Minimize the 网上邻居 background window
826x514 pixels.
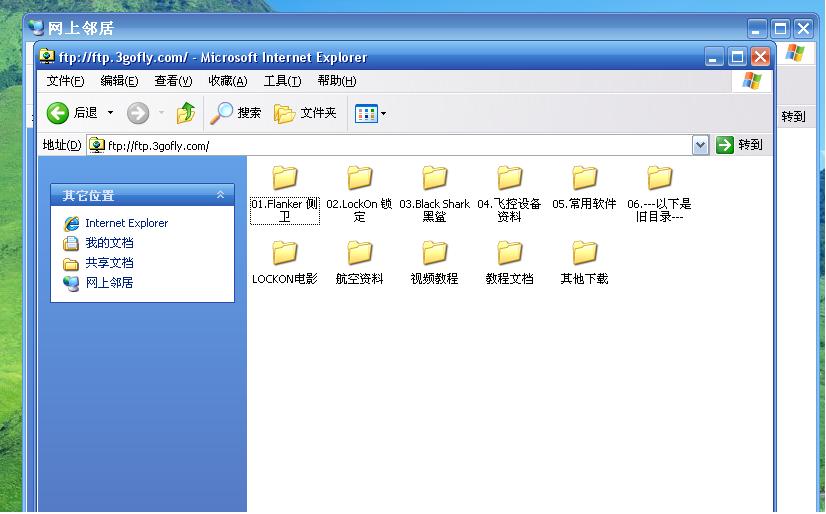tap(757, 28)
